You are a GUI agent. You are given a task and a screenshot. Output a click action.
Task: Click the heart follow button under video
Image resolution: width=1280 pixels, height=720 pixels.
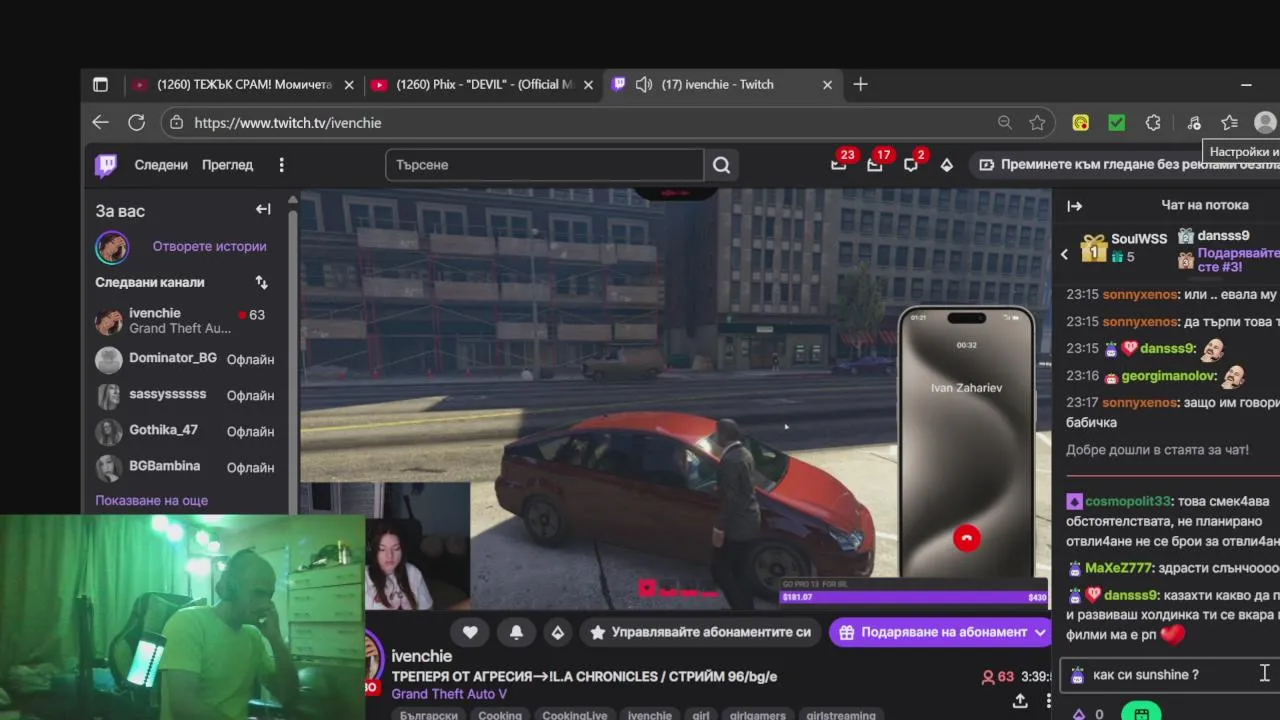pyautogui.click(x=470, y=632)
